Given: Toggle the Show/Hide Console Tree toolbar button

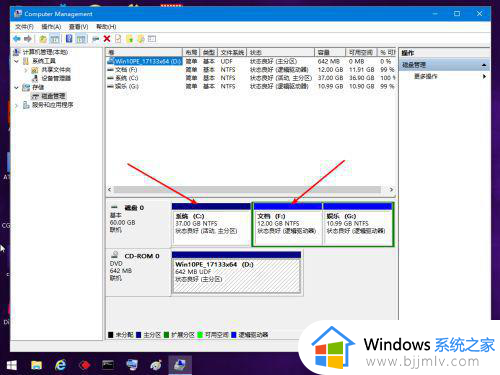Looking at the screenshot, I should coord(54,39).
